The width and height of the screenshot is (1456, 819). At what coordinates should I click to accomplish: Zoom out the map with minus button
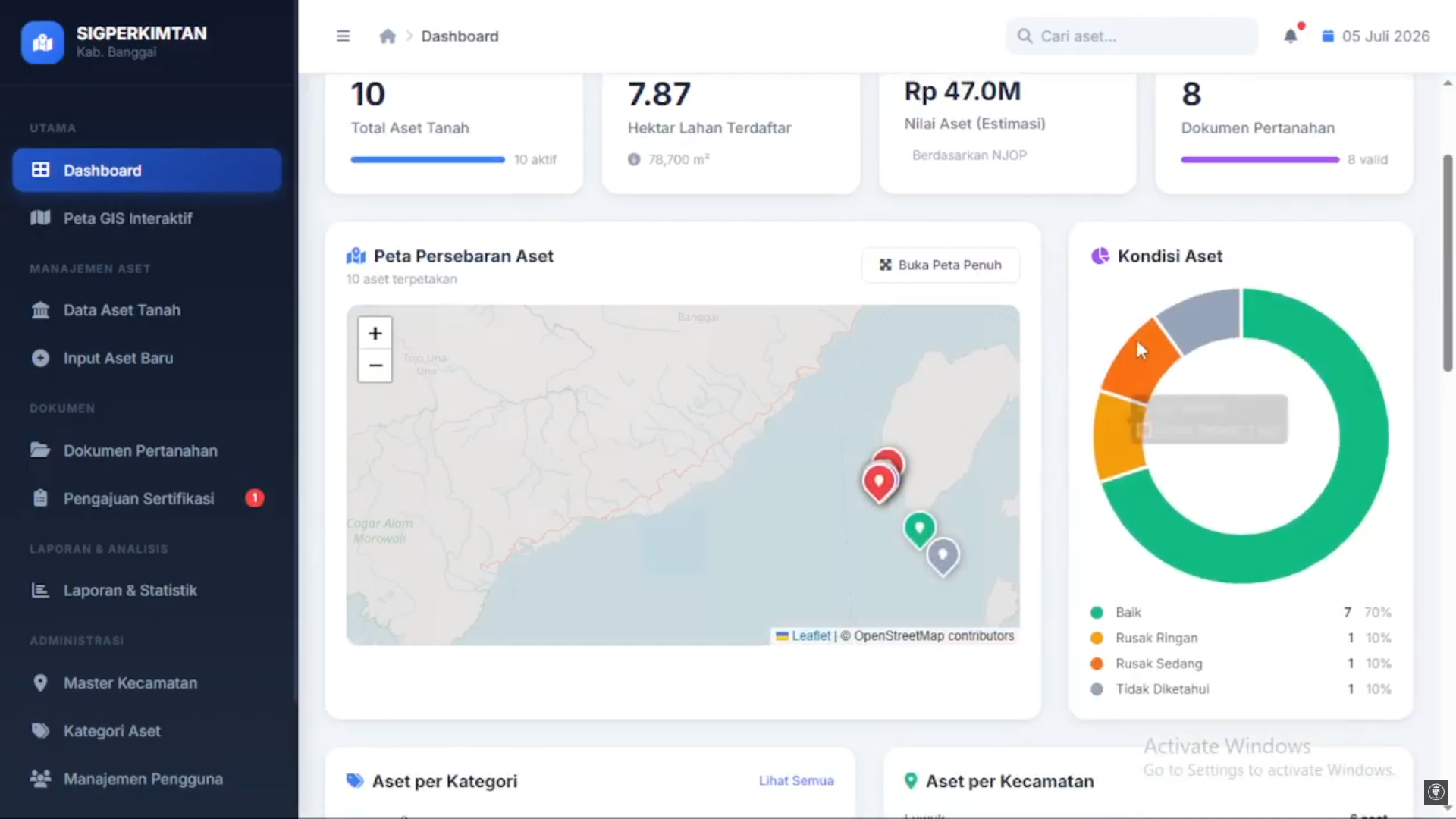(x=375, y=366)
